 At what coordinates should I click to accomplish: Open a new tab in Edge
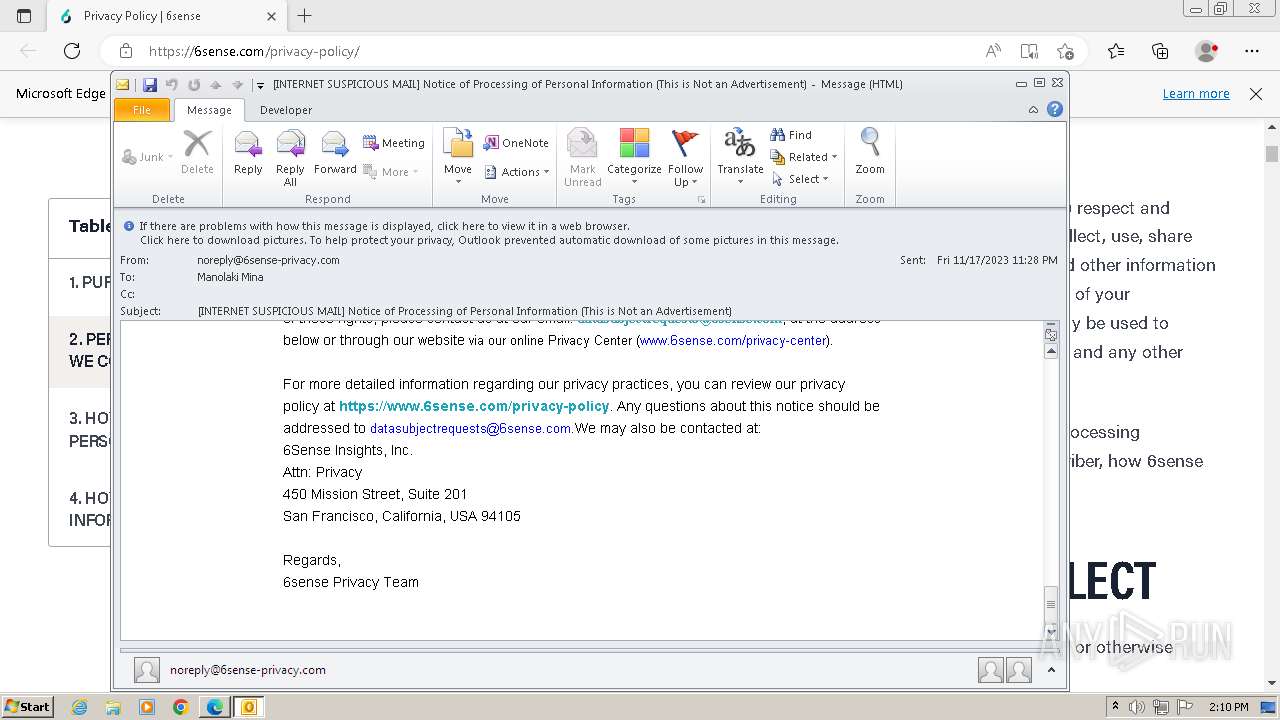[x=305, y=16]
